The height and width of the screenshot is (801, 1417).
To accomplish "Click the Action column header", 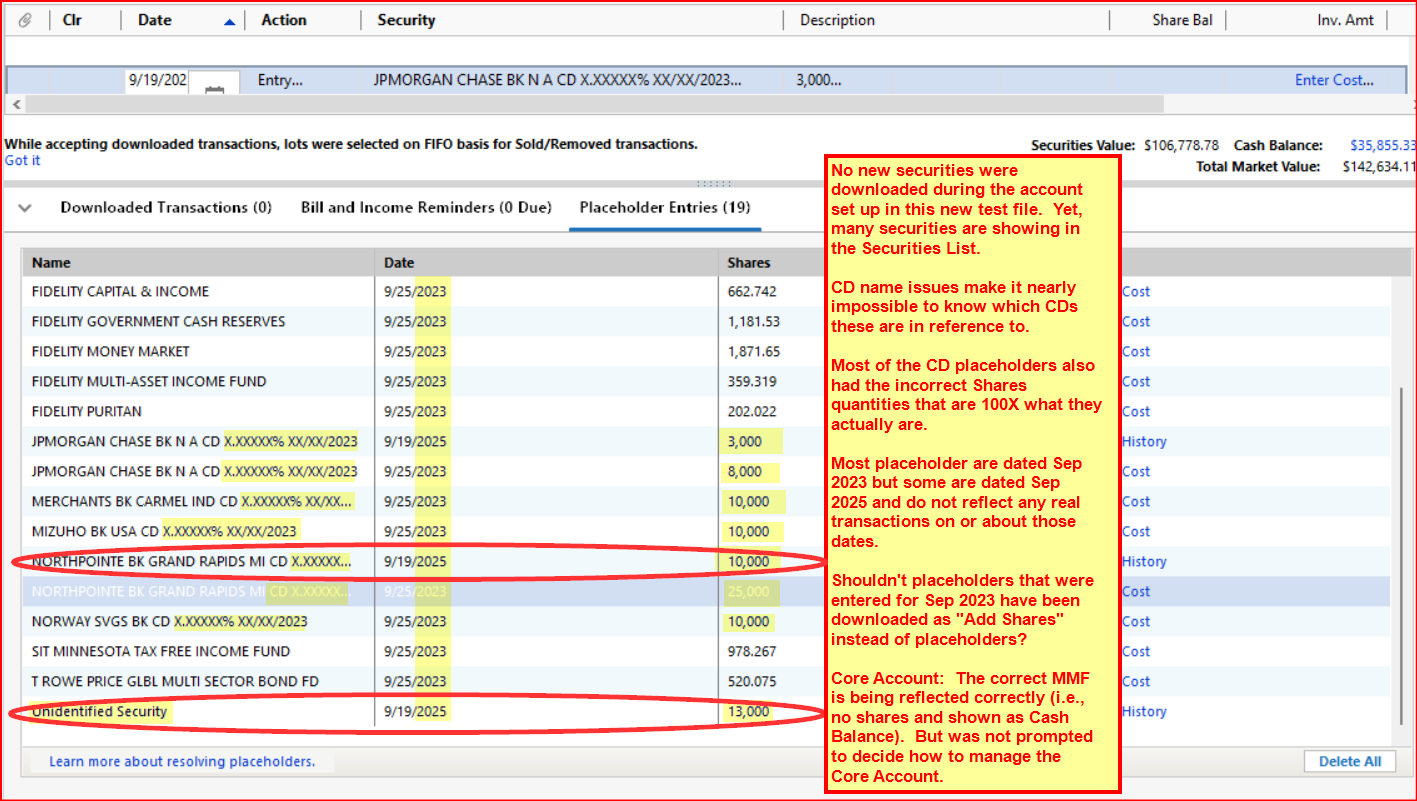I will click(x=284, y=20).
